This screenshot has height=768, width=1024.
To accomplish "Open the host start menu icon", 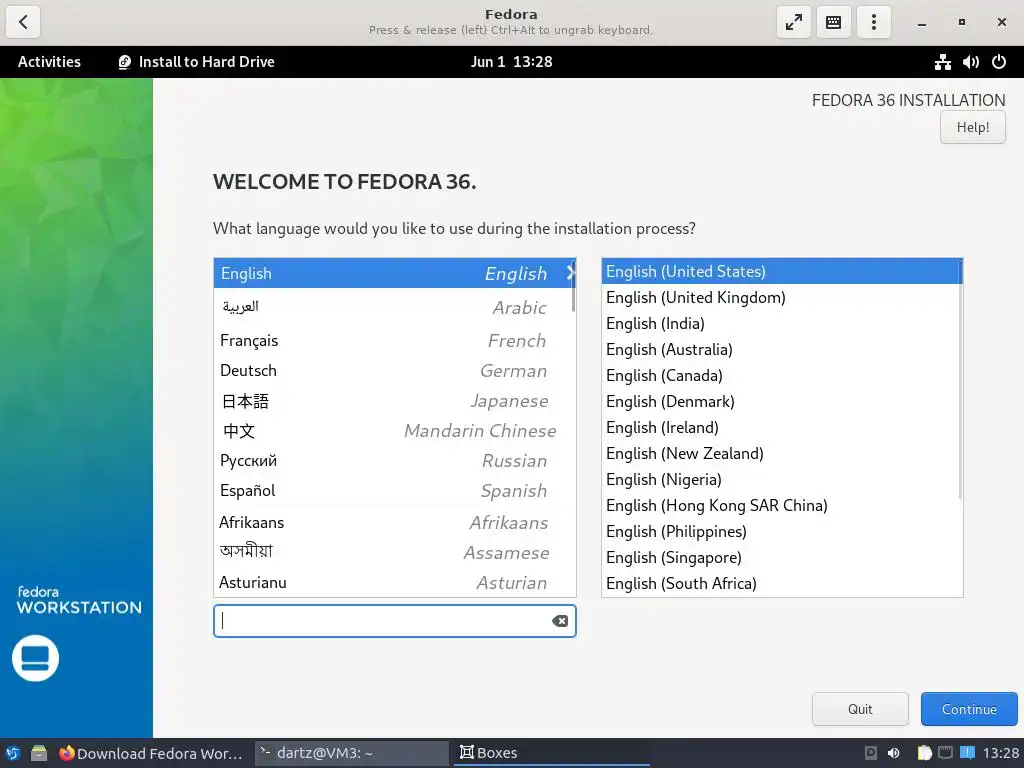I will pyautogui.click(x=12, y=753).
